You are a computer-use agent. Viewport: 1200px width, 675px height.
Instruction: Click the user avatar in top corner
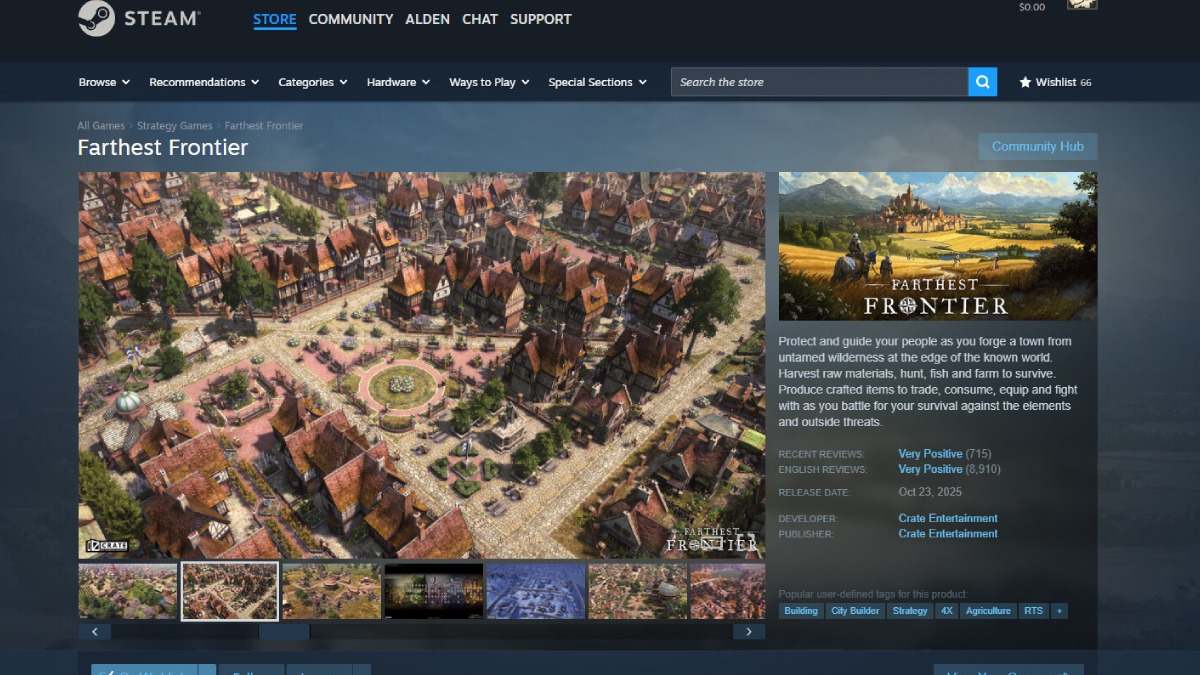(1082, 5)
